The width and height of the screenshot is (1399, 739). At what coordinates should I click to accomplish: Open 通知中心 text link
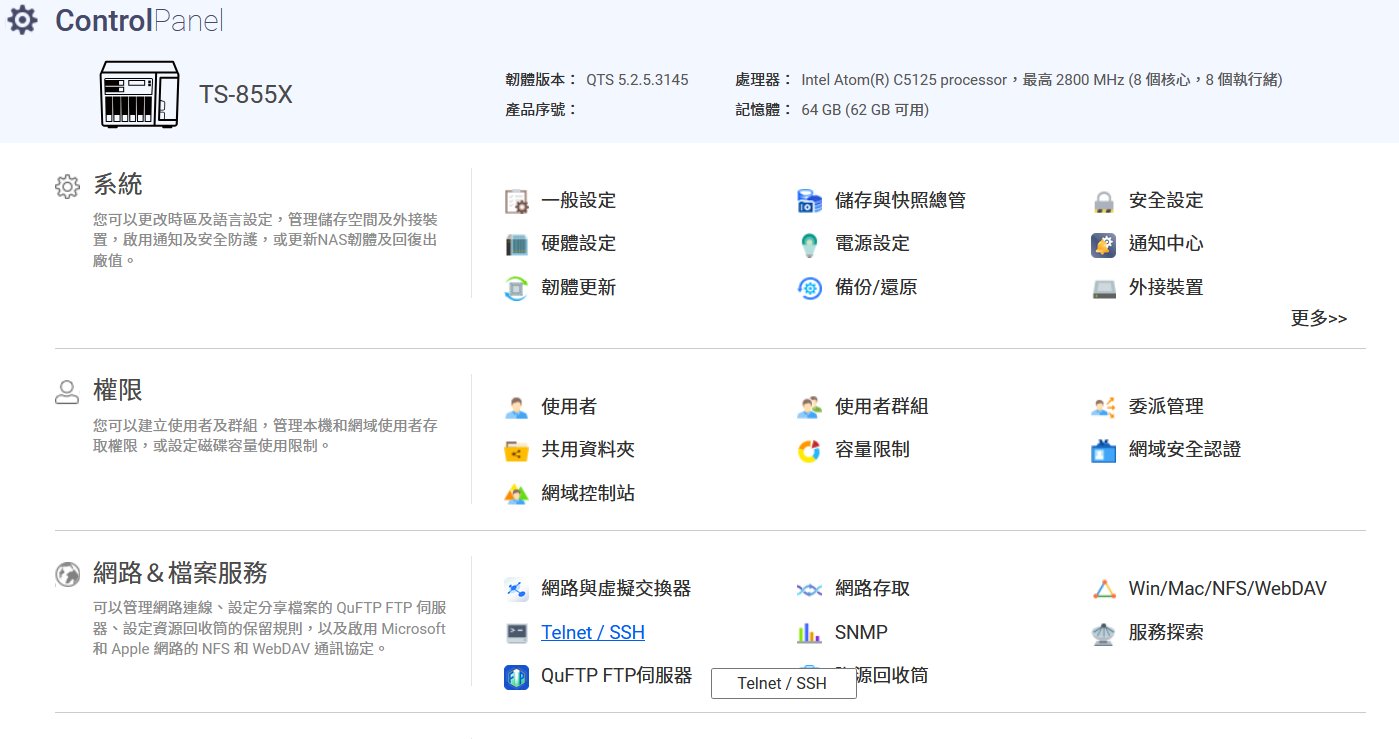click(1166, 244)
